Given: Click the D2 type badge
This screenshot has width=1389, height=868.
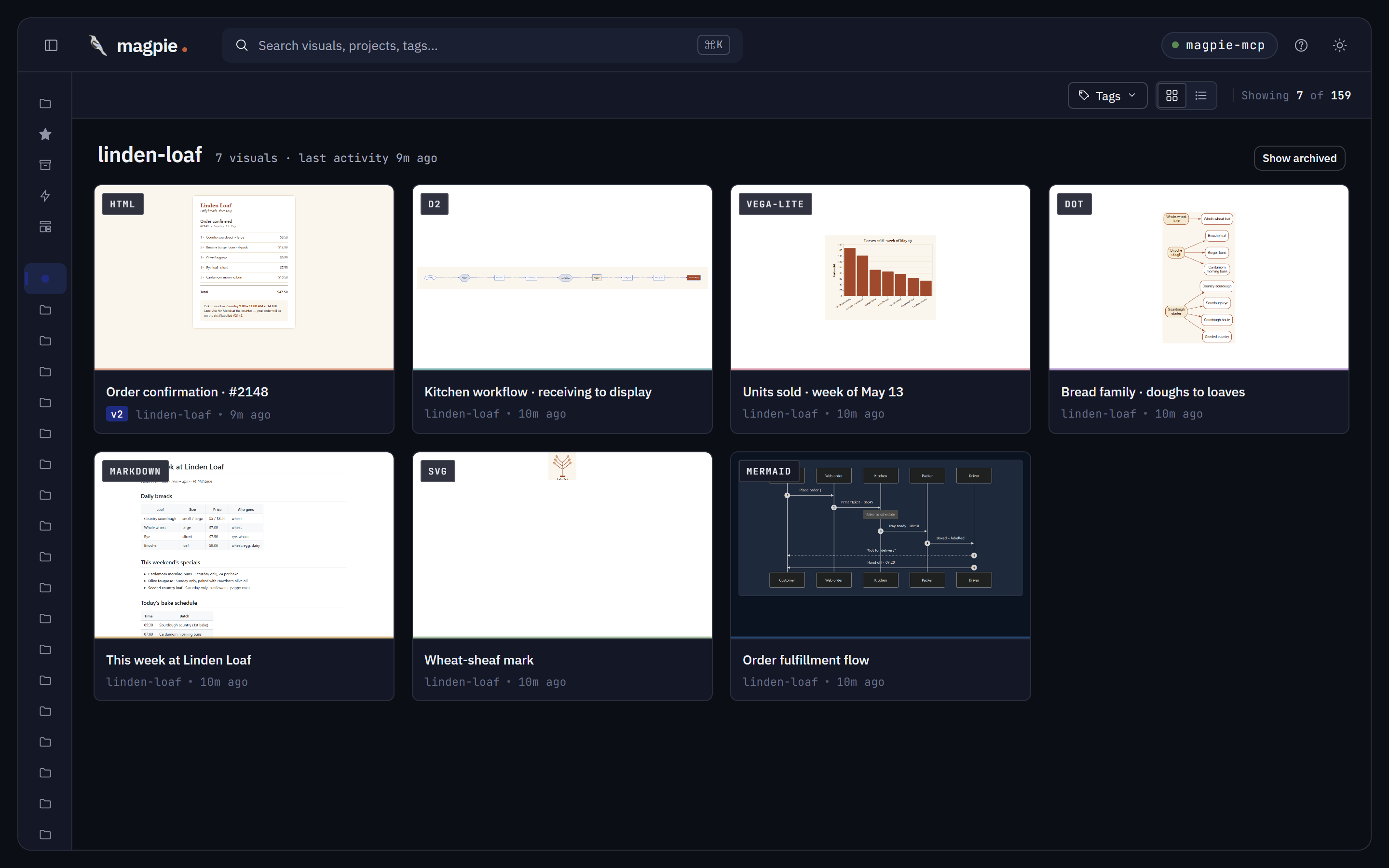Looking at the screenshot, I should (x=435, y=204).
